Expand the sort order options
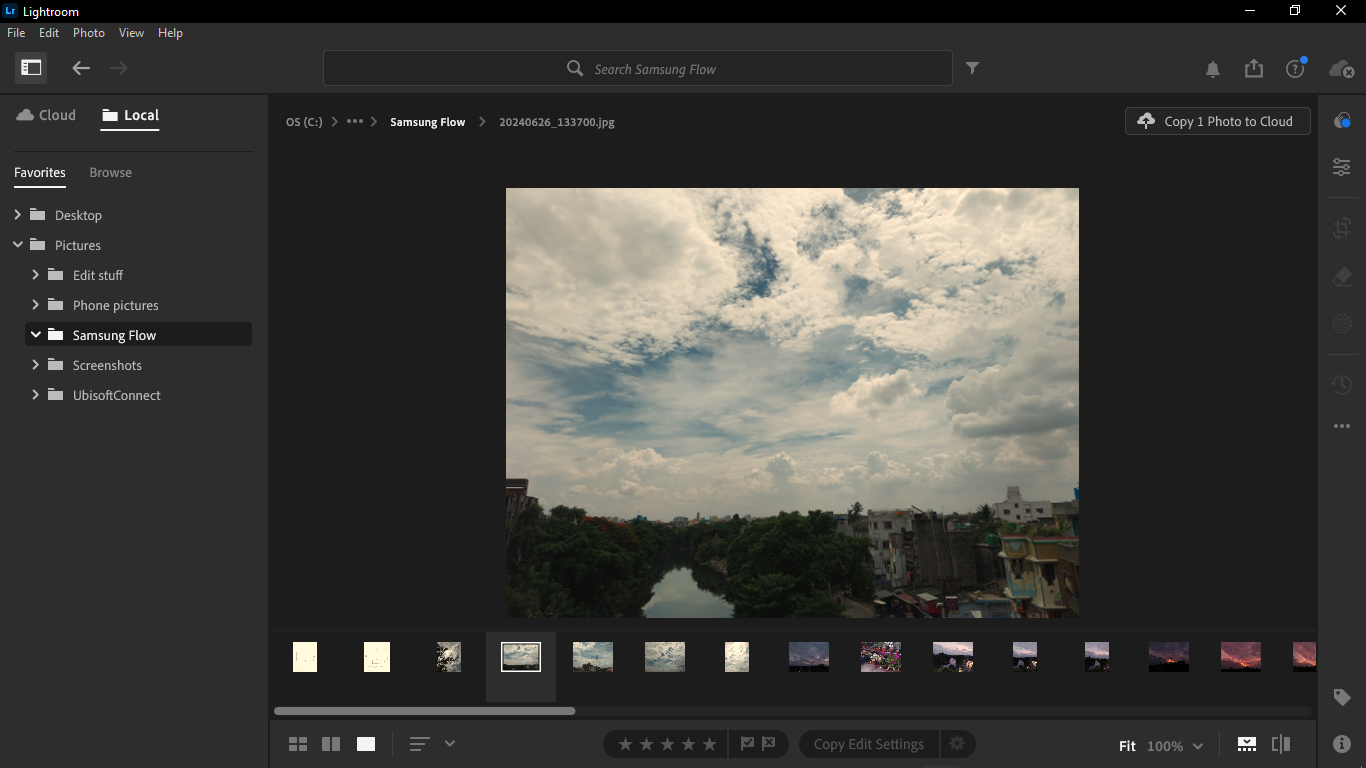 pos(449,744)
